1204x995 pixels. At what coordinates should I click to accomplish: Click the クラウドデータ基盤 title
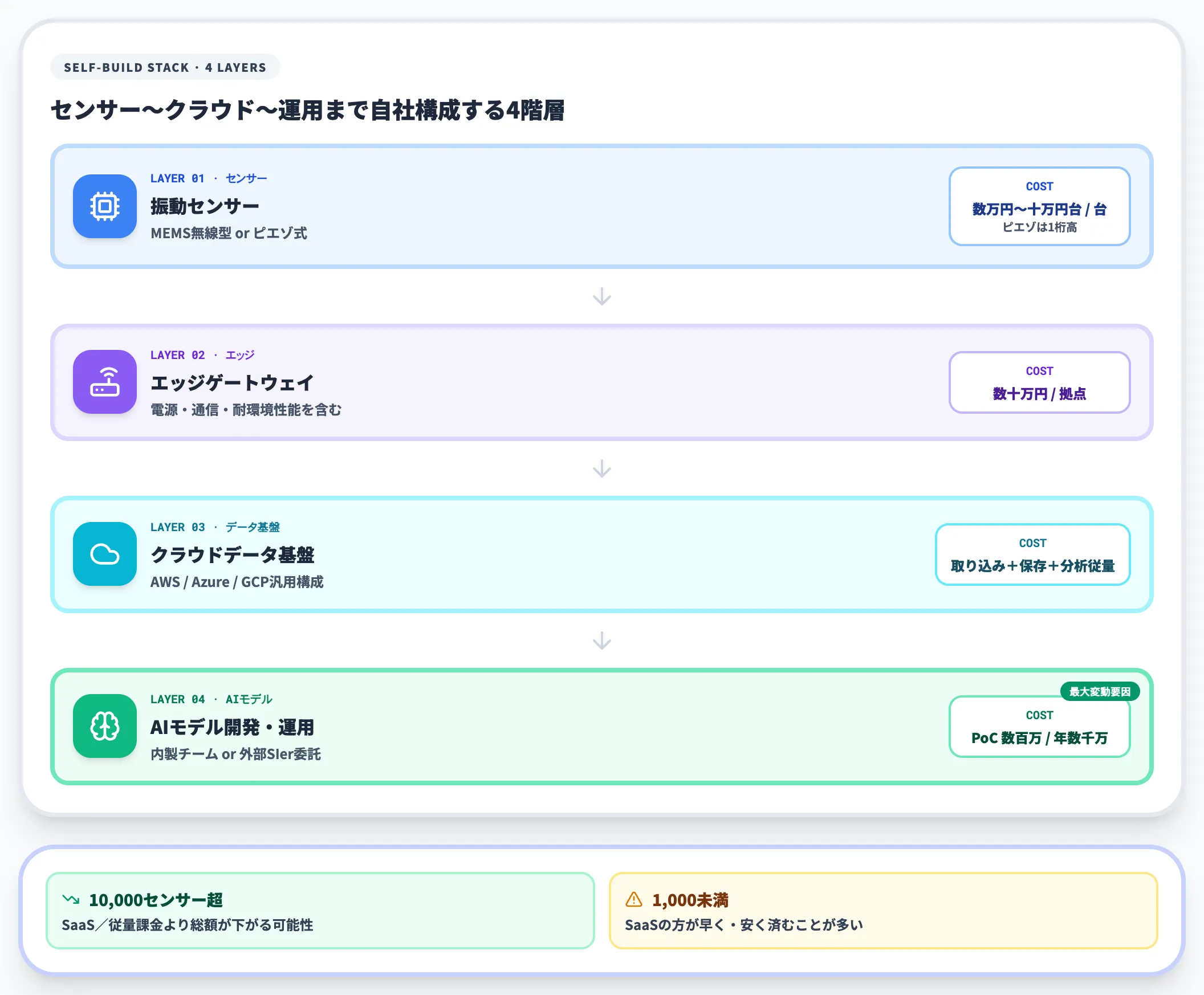click(232, 554)
